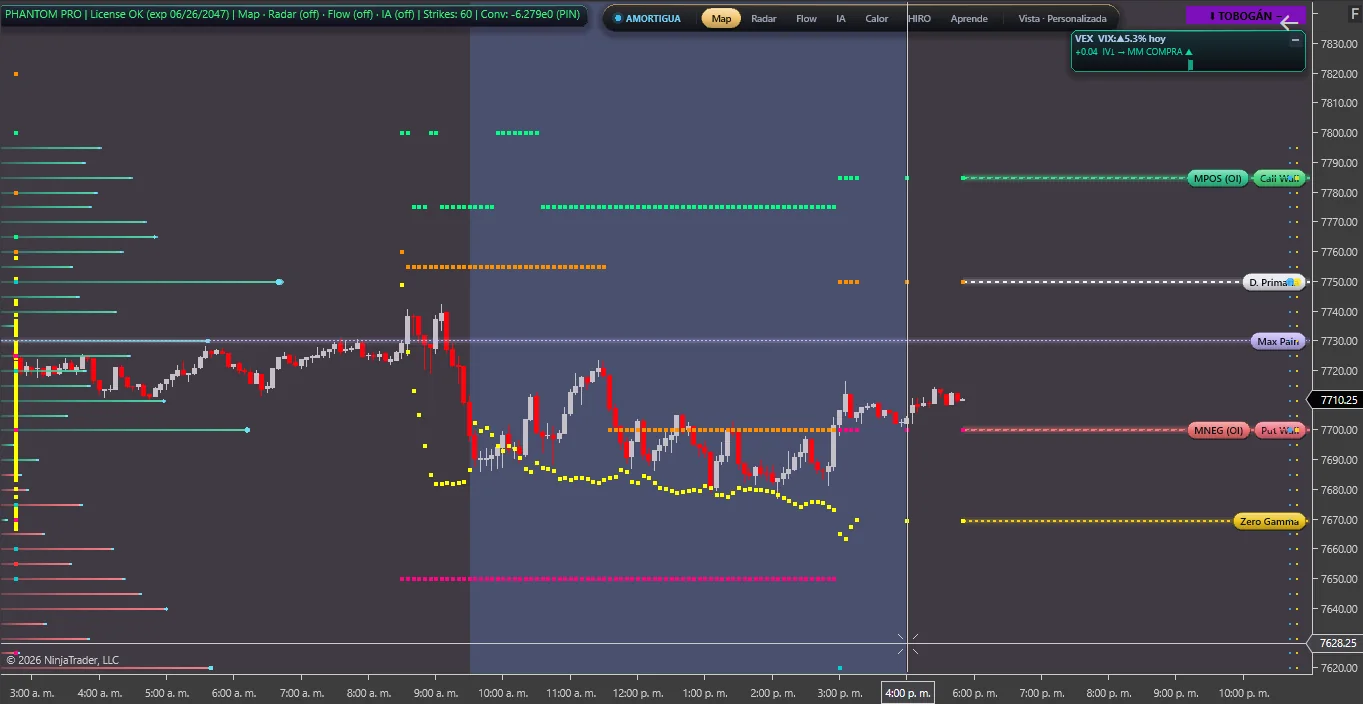Click the 7800.00 price axis label
This screenshot has width=1363, height=704.
pos(1341,133)
